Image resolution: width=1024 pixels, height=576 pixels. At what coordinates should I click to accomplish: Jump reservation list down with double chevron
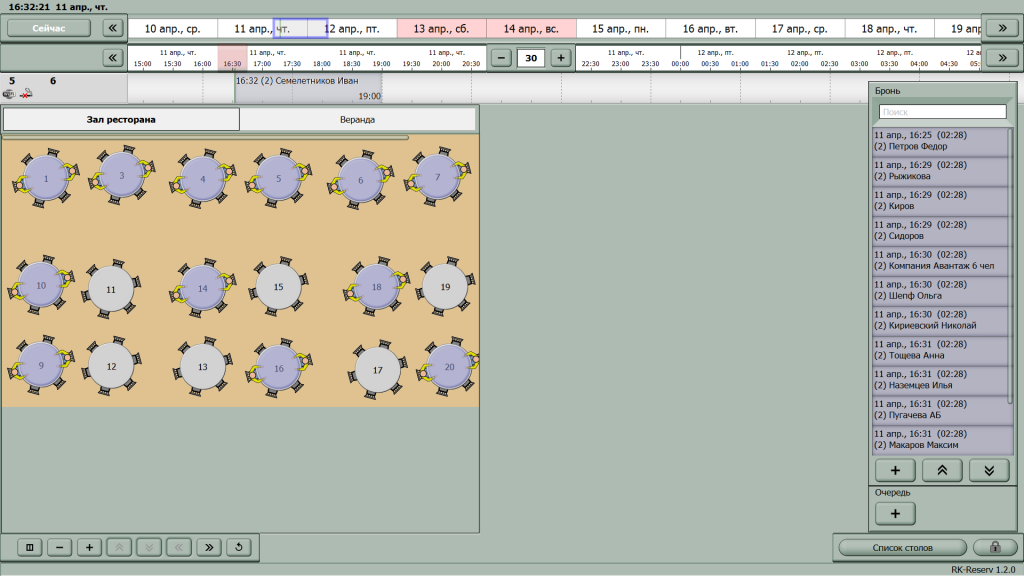pos(989,470)
